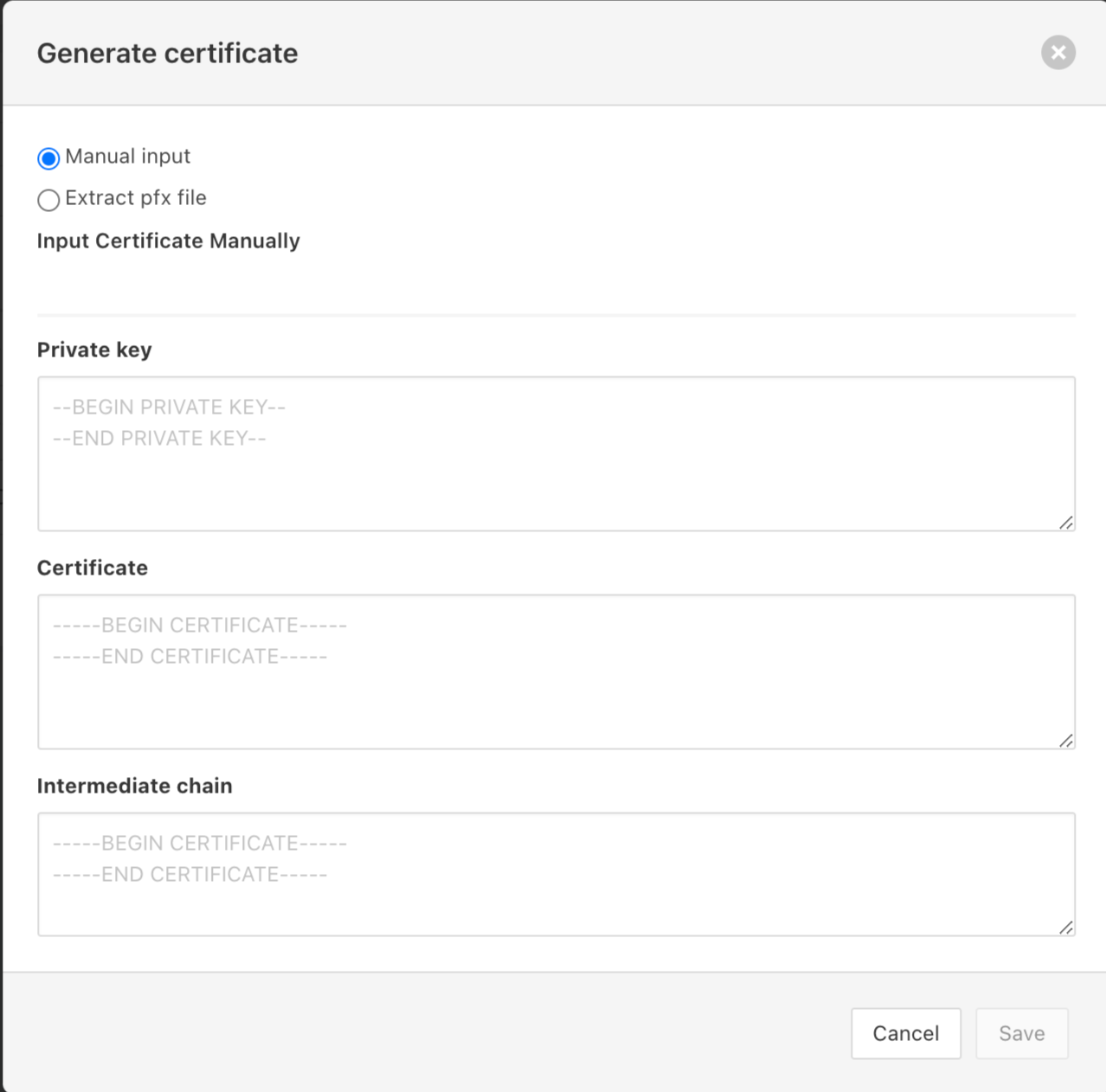Close the Generate certificate dialog
This screenshot has width=1106, height=1092.
[1058, 53]
